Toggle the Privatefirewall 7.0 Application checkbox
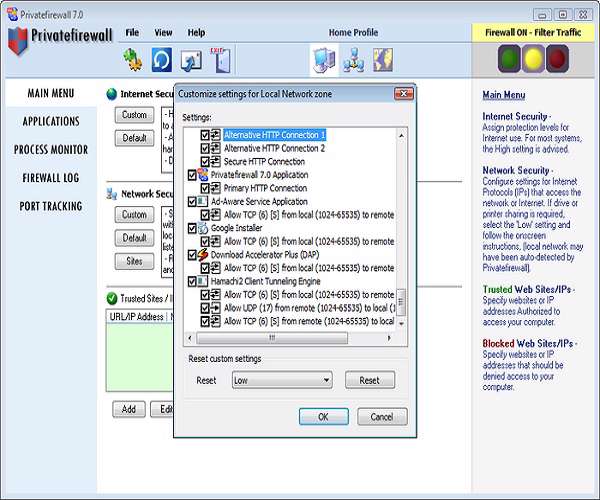Viewport: 600px width, 500px height. coord(192,175)
